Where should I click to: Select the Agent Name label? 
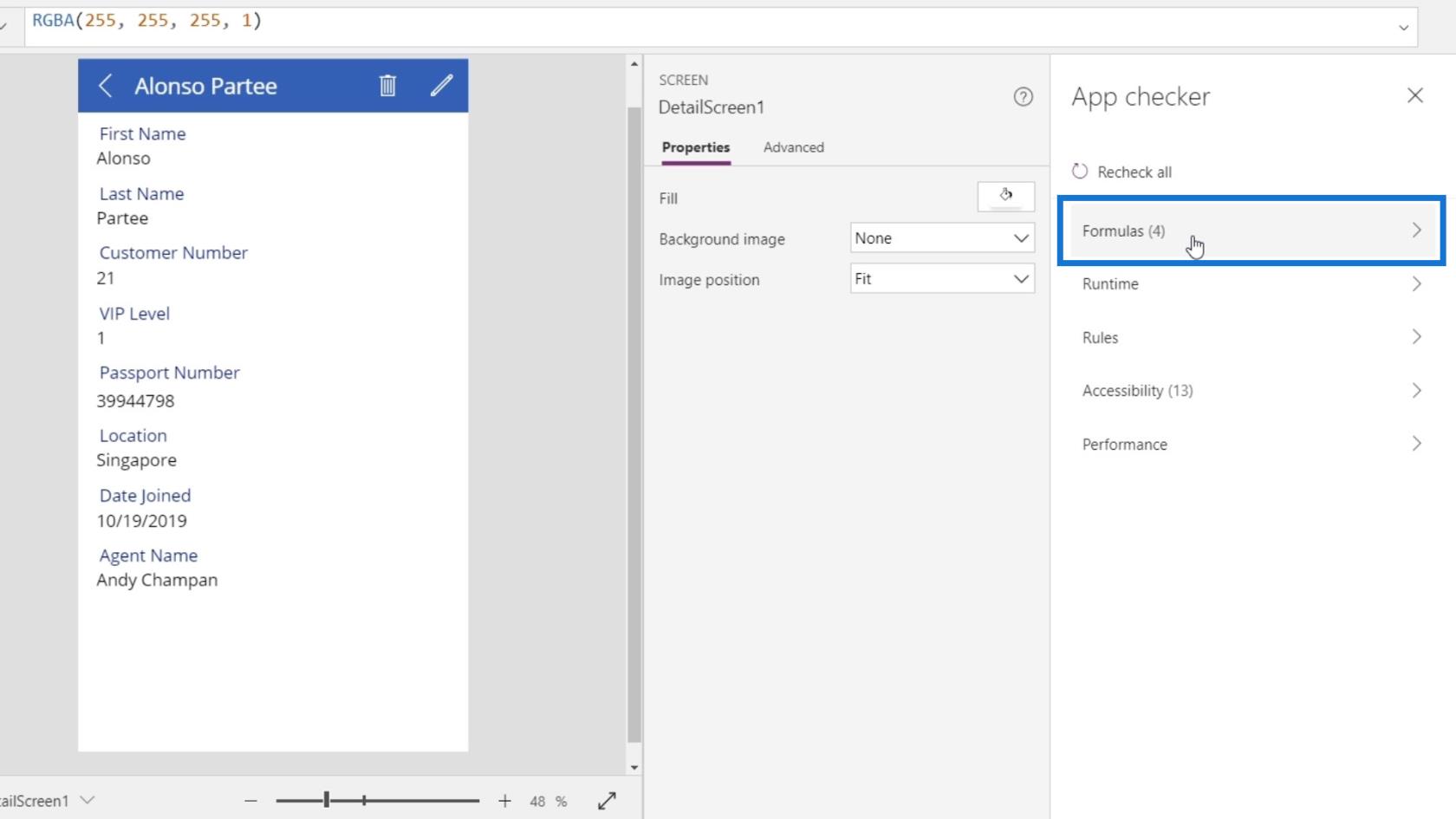pyautogui.click(x=148, y=556)
